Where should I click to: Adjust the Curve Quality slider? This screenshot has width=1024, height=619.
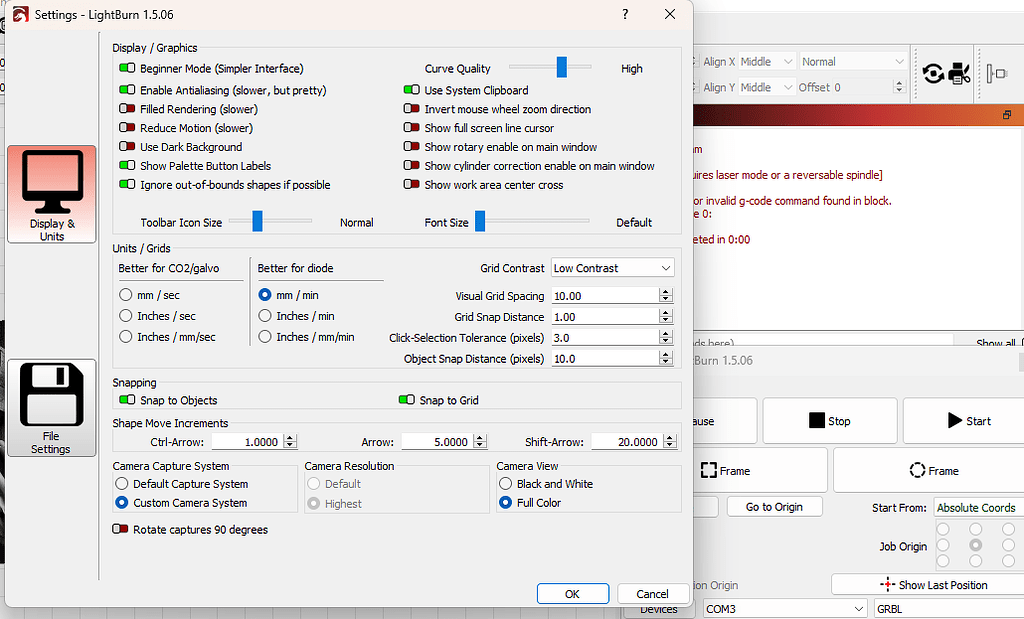pyautogui.click(x=561, y=68)
